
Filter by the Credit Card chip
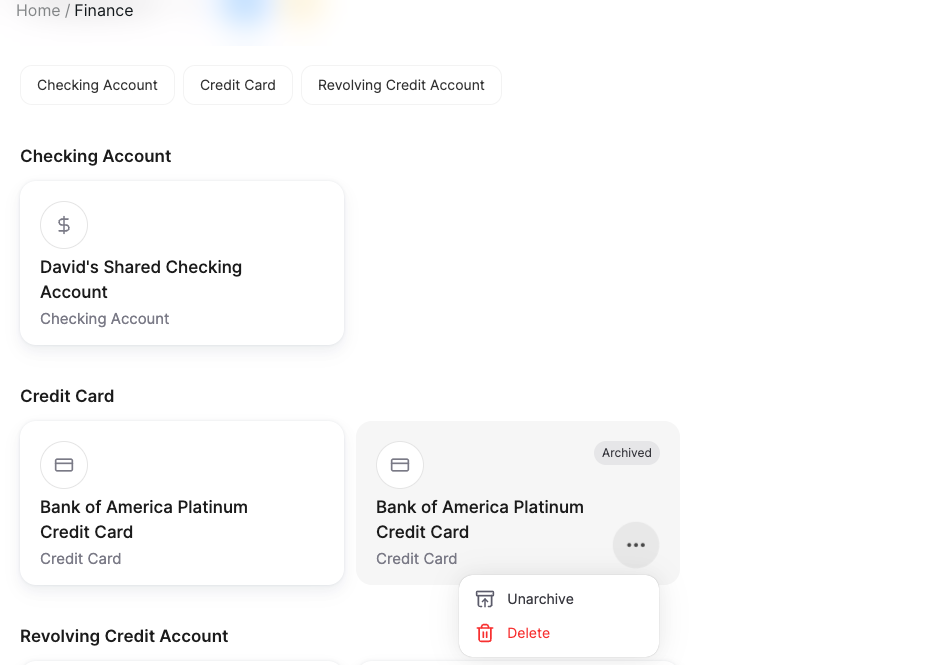(238, 85)
